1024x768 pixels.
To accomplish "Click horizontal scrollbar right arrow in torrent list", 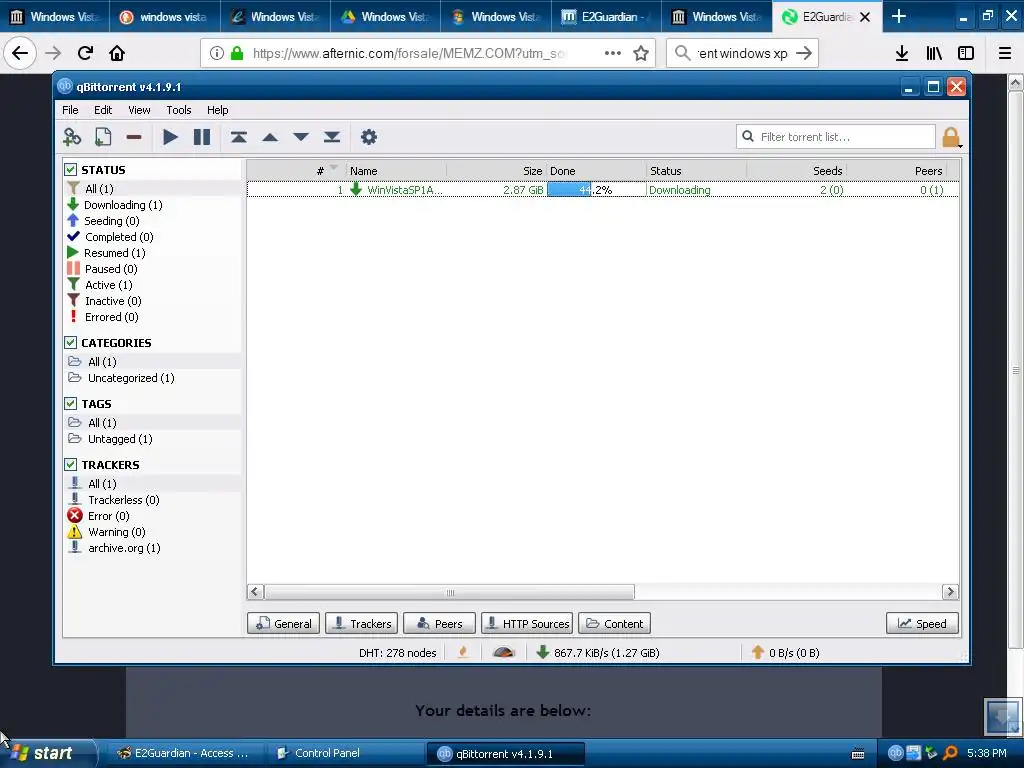I will (x=950, y=592).
